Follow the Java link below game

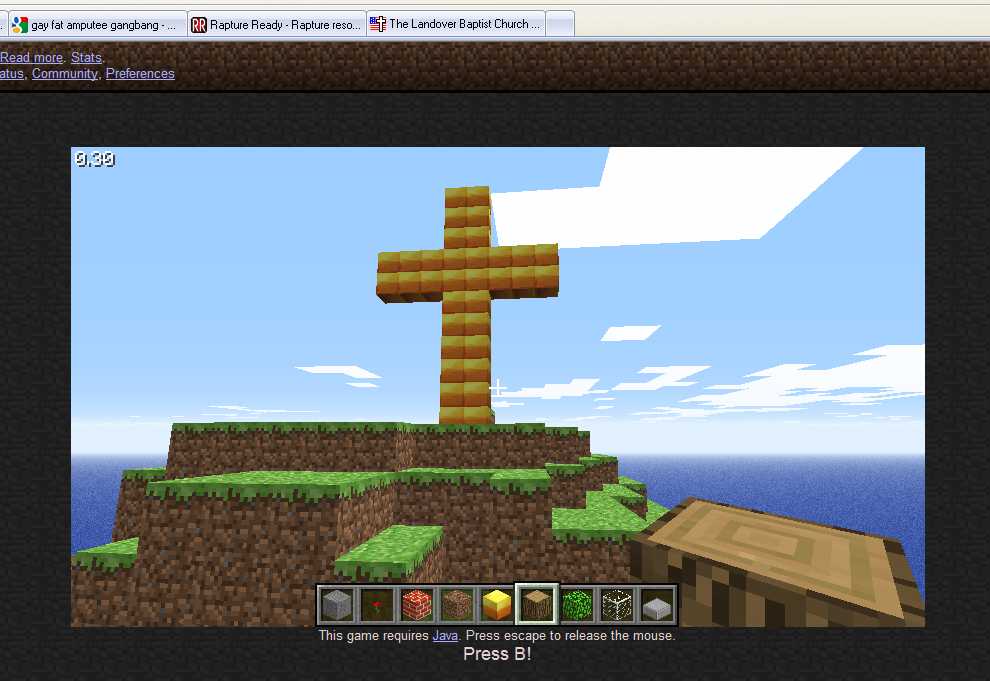pyautogui.click(x=445, y=636)
